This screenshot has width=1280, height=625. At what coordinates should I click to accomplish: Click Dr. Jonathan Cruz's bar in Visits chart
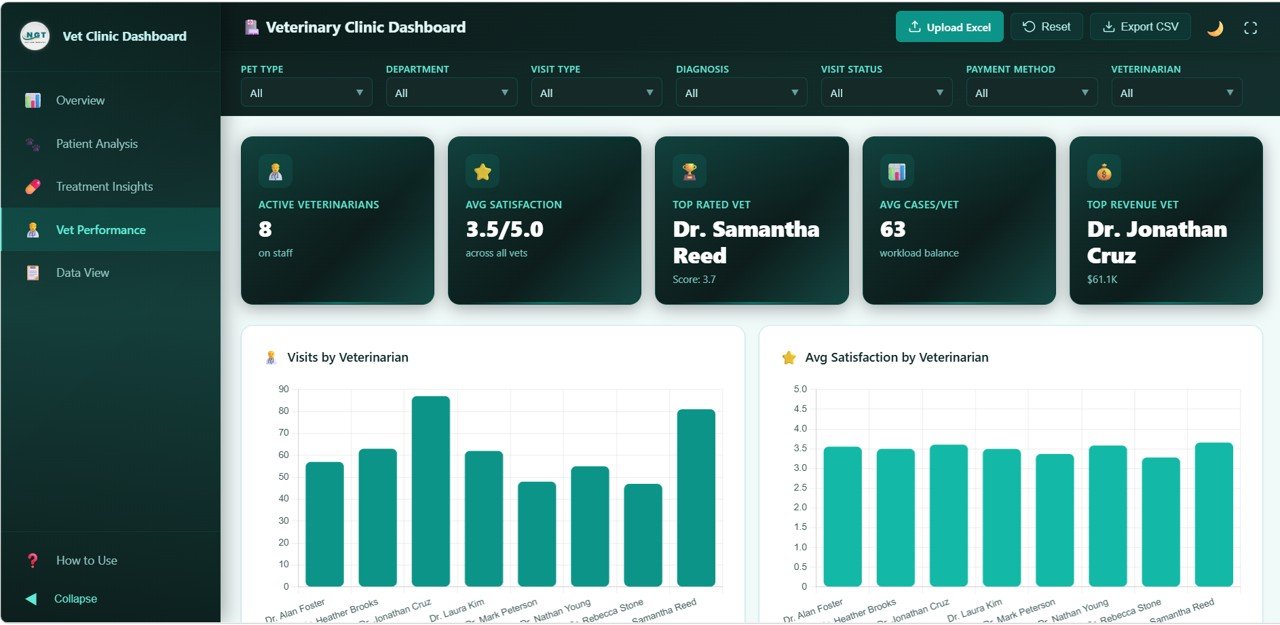(432, 490)
